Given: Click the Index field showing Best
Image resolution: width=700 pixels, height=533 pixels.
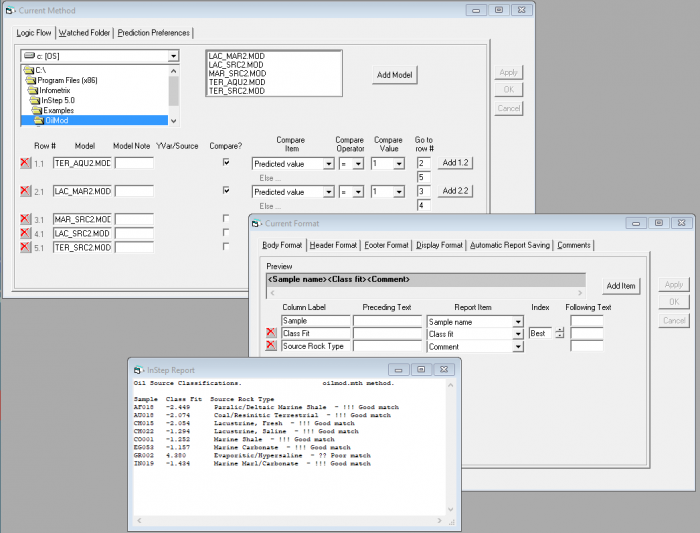Looking at the screenshot, I should point(540,333).
